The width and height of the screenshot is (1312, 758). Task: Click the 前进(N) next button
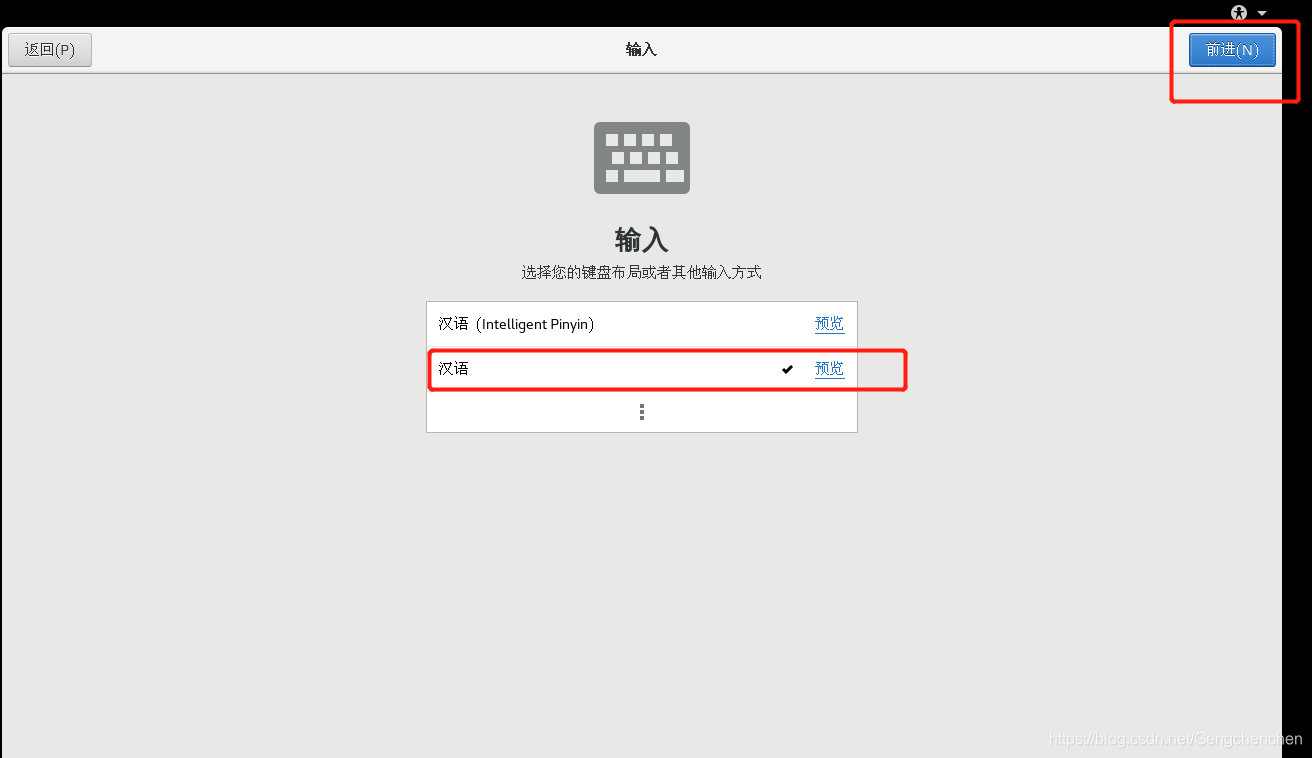[1232, 50]
